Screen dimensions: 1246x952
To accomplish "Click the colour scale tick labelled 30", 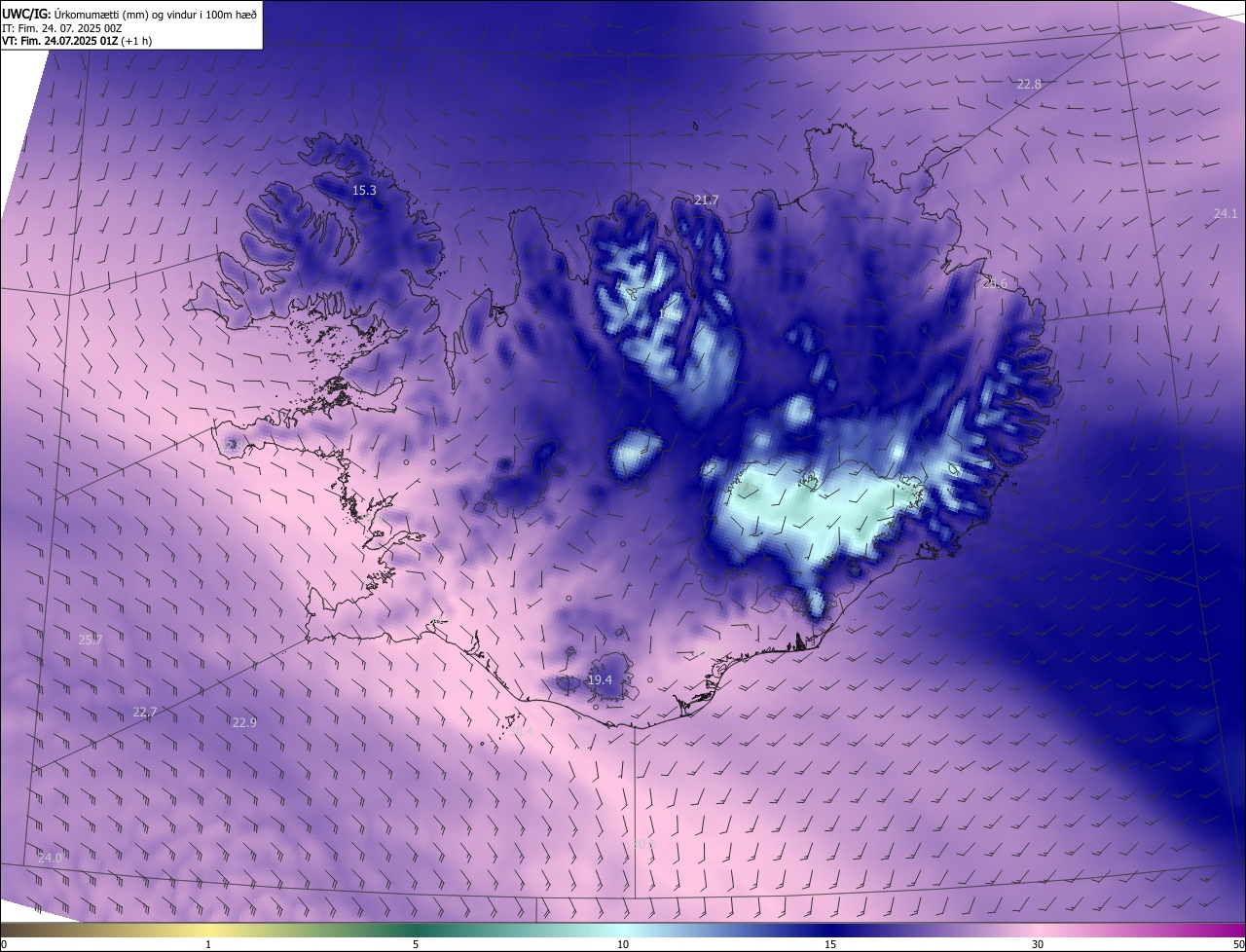I will coord(1038,944).
